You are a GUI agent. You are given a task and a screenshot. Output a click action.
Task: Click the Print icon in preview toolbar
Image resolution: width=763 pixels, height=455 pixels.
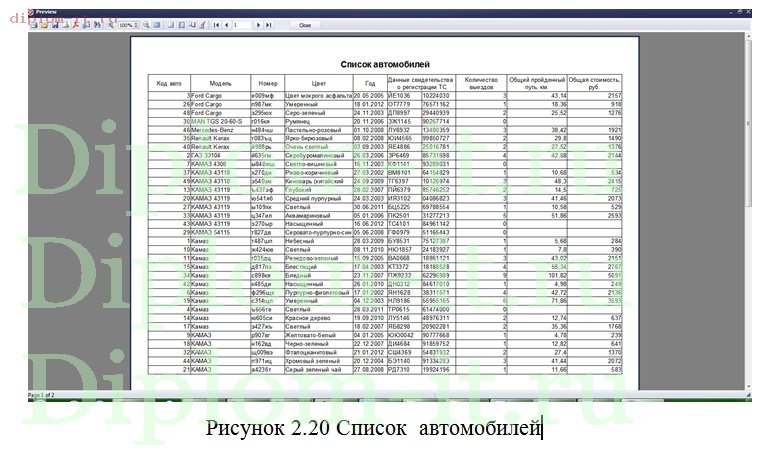(x=34, y=25)
